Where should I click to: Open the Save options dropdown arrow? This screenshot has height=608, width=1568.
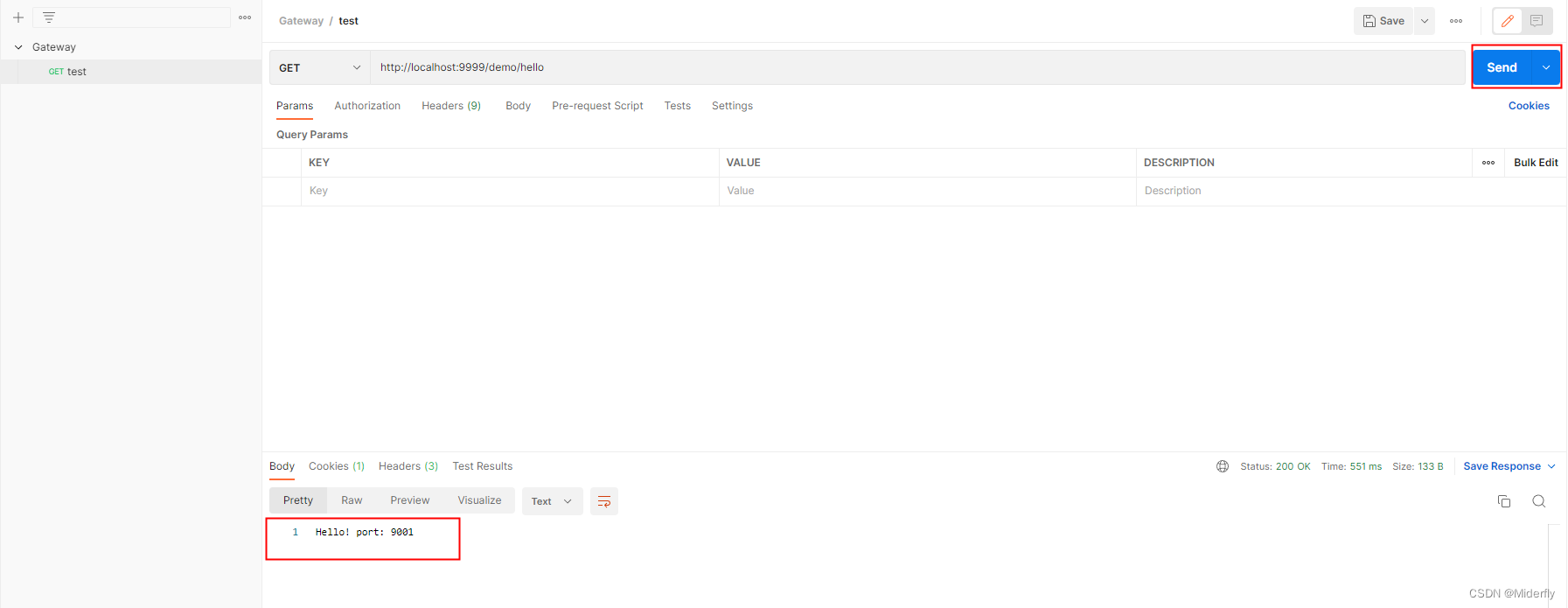[x=1425, y=21]
